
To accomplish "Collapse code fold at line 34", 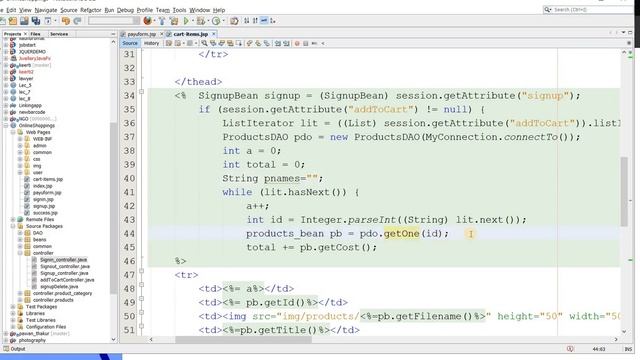I will pos(142,92).
